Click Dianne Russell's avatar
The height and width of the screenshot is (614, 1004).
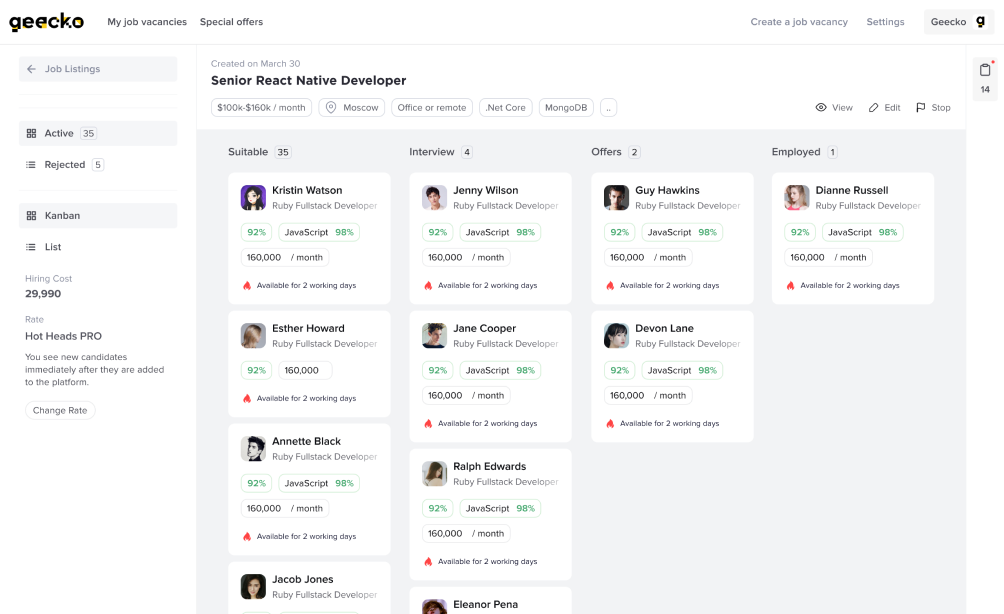click(x=797, y=198)
